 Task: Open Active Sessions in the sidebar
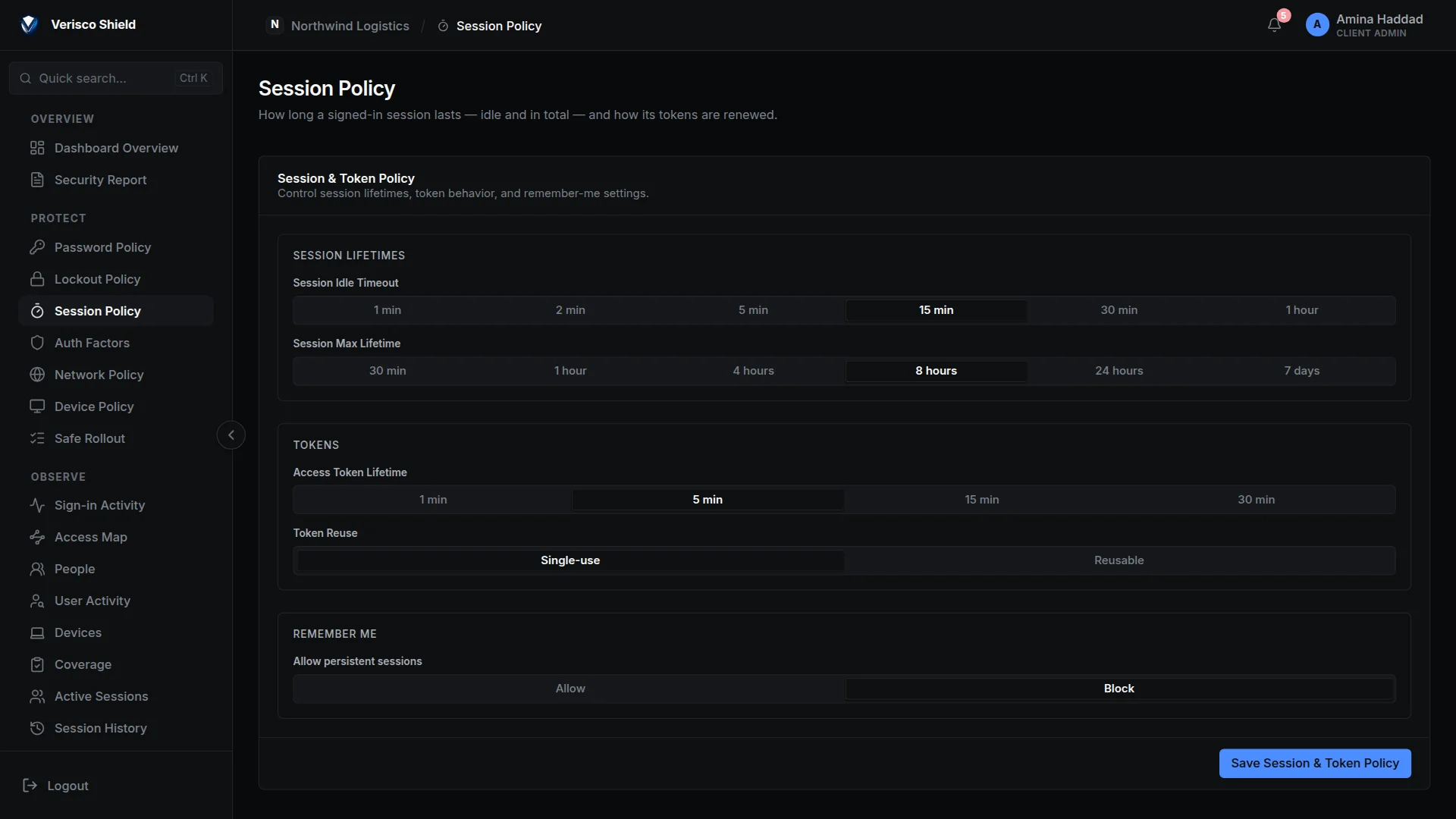[x=116, y=696]
